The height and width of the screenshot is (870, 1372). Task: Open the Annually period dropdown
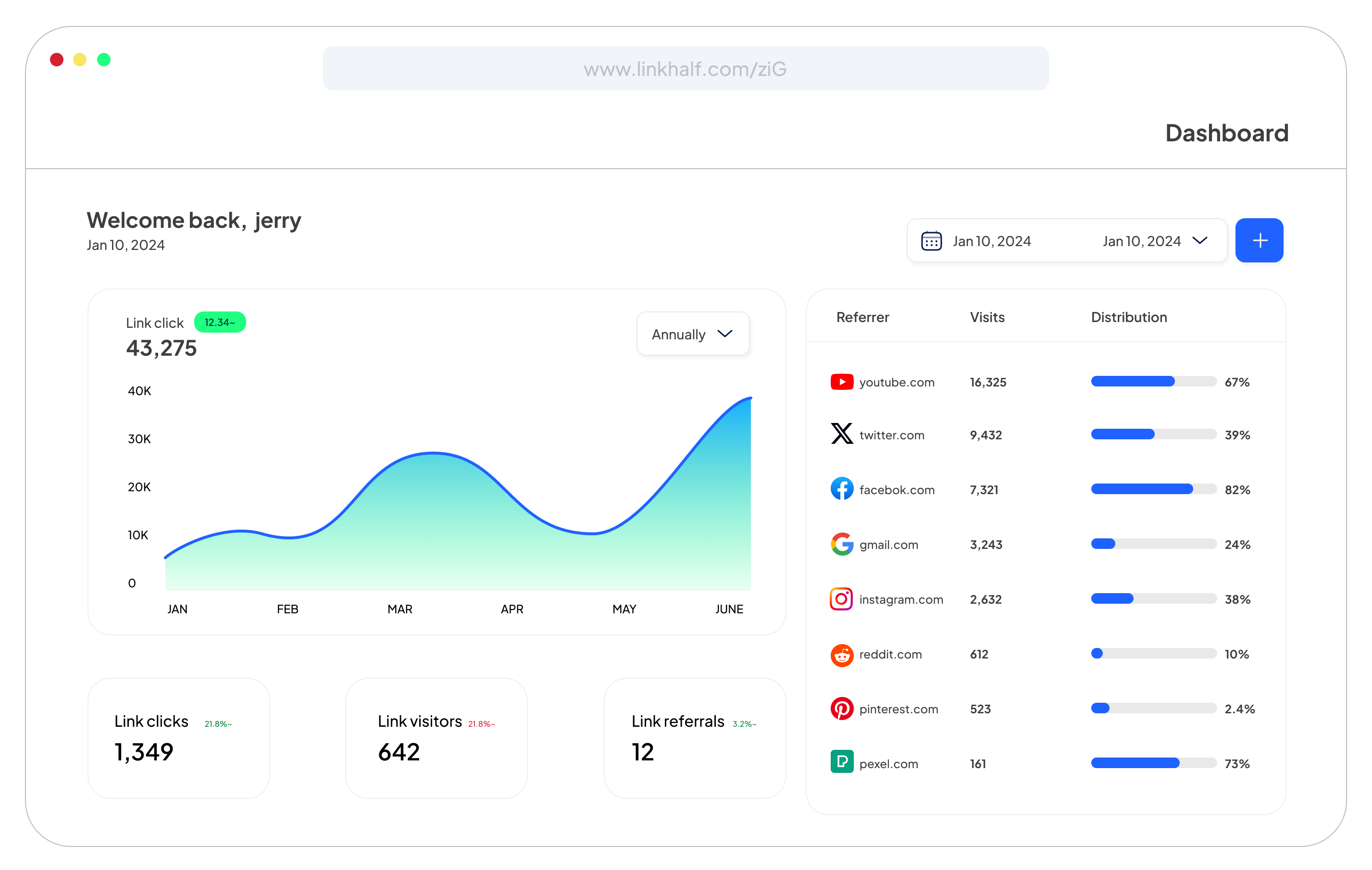coord(693,334)
